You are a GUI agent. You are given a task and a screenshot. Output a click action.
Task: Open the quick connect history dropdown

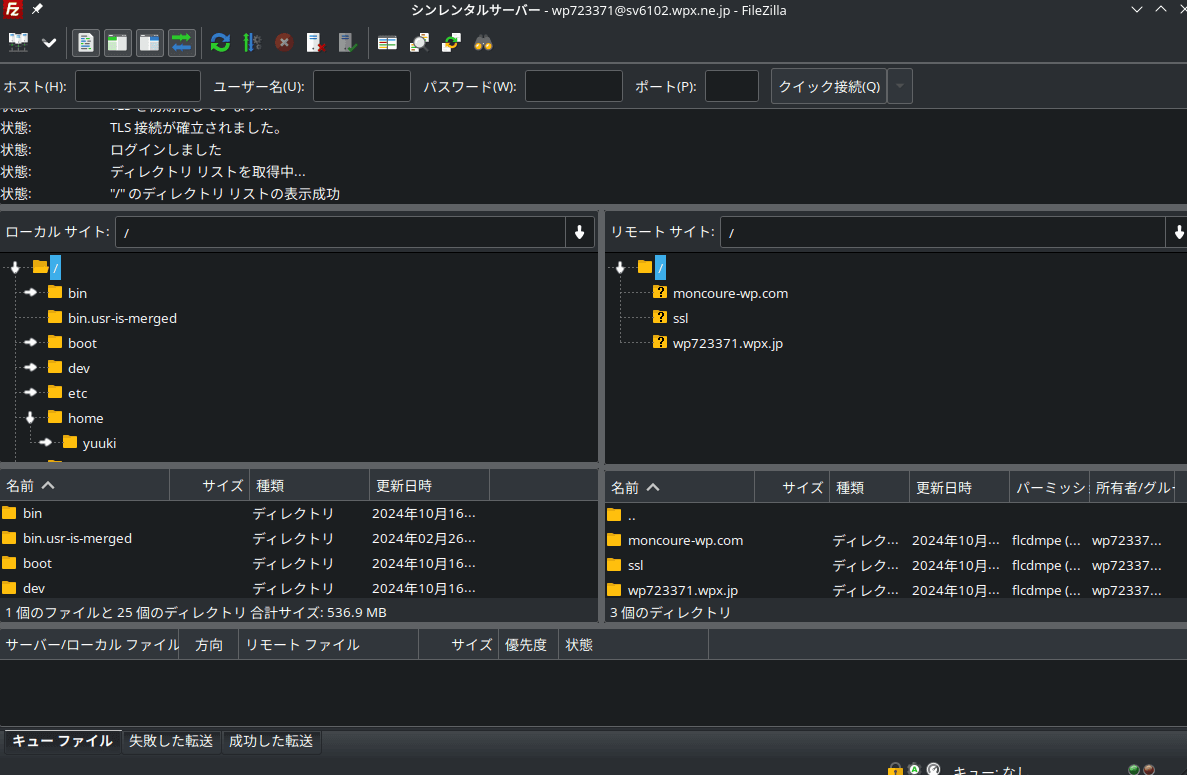899,86
